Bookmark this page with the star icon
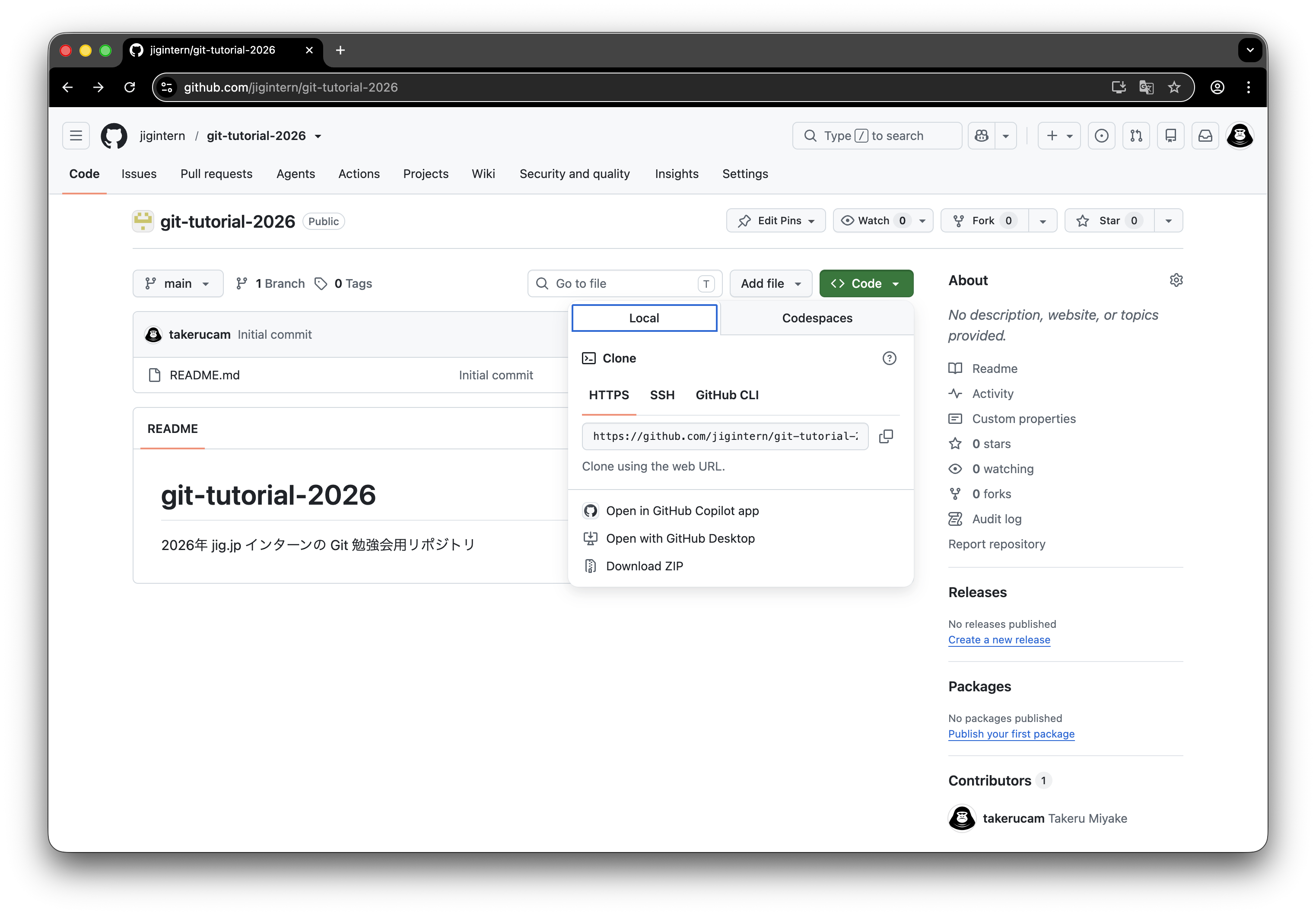Viewport: 1316px width, 916px height. point(1174,87)
